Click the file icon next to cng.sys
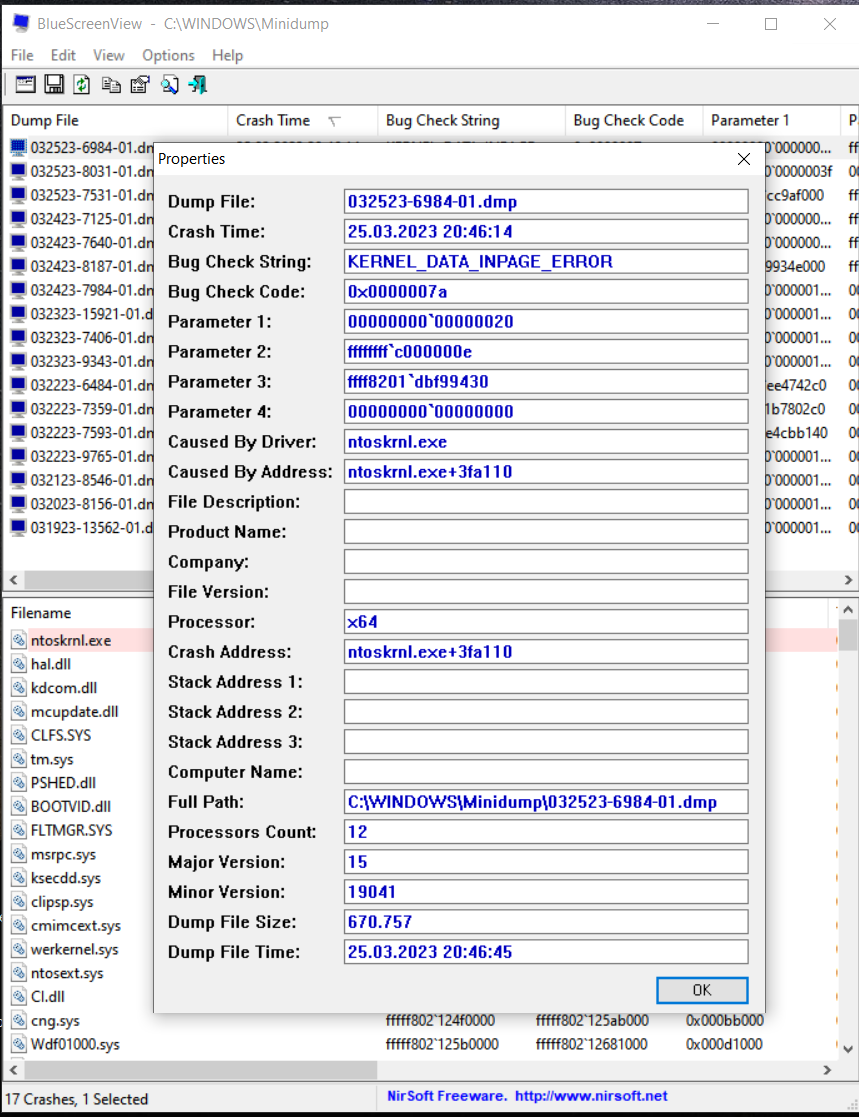The image size is (859, 1117). click(19, 1020)
